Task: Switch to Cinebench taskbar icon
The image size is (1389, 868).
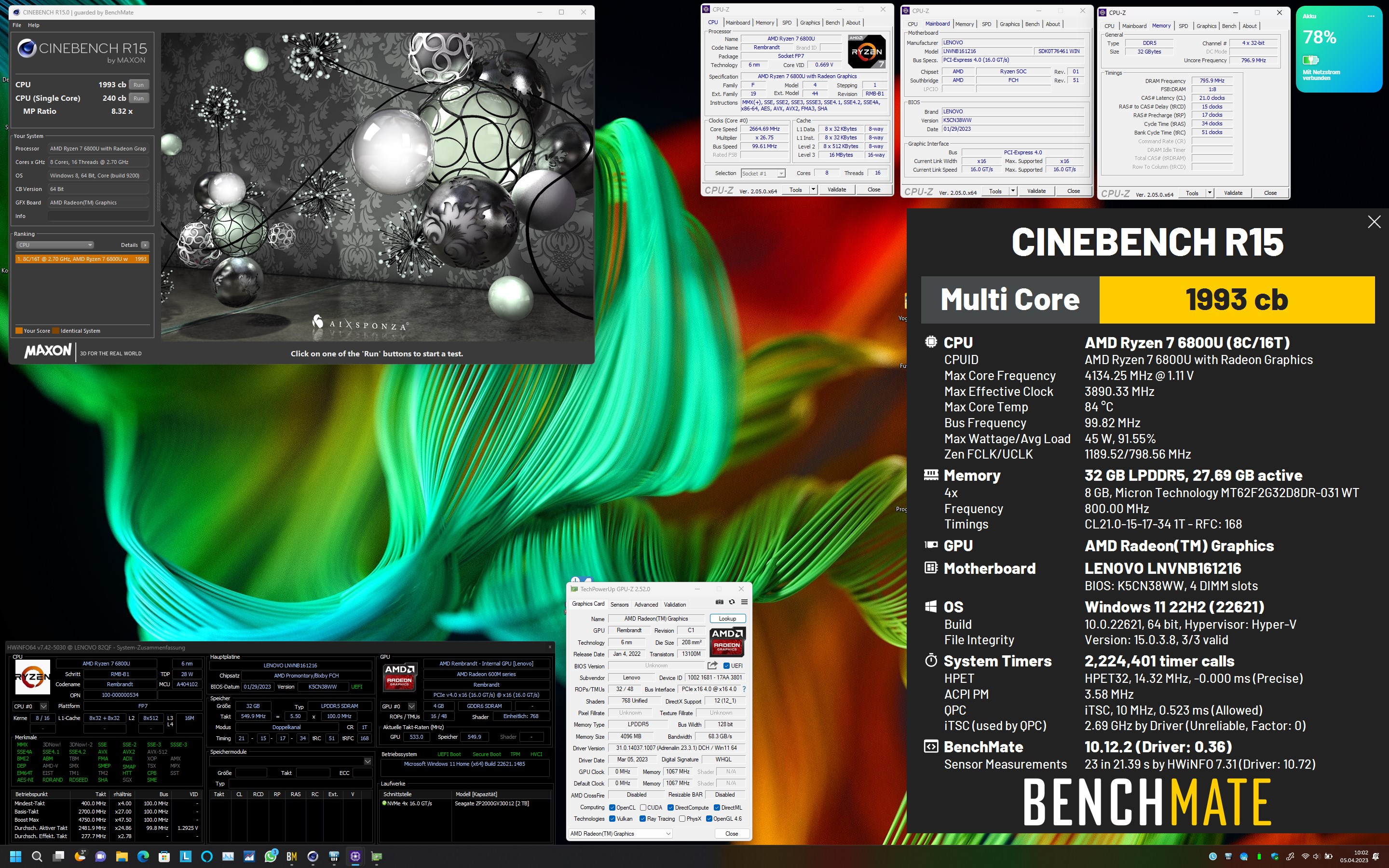Action: (313, 856)
